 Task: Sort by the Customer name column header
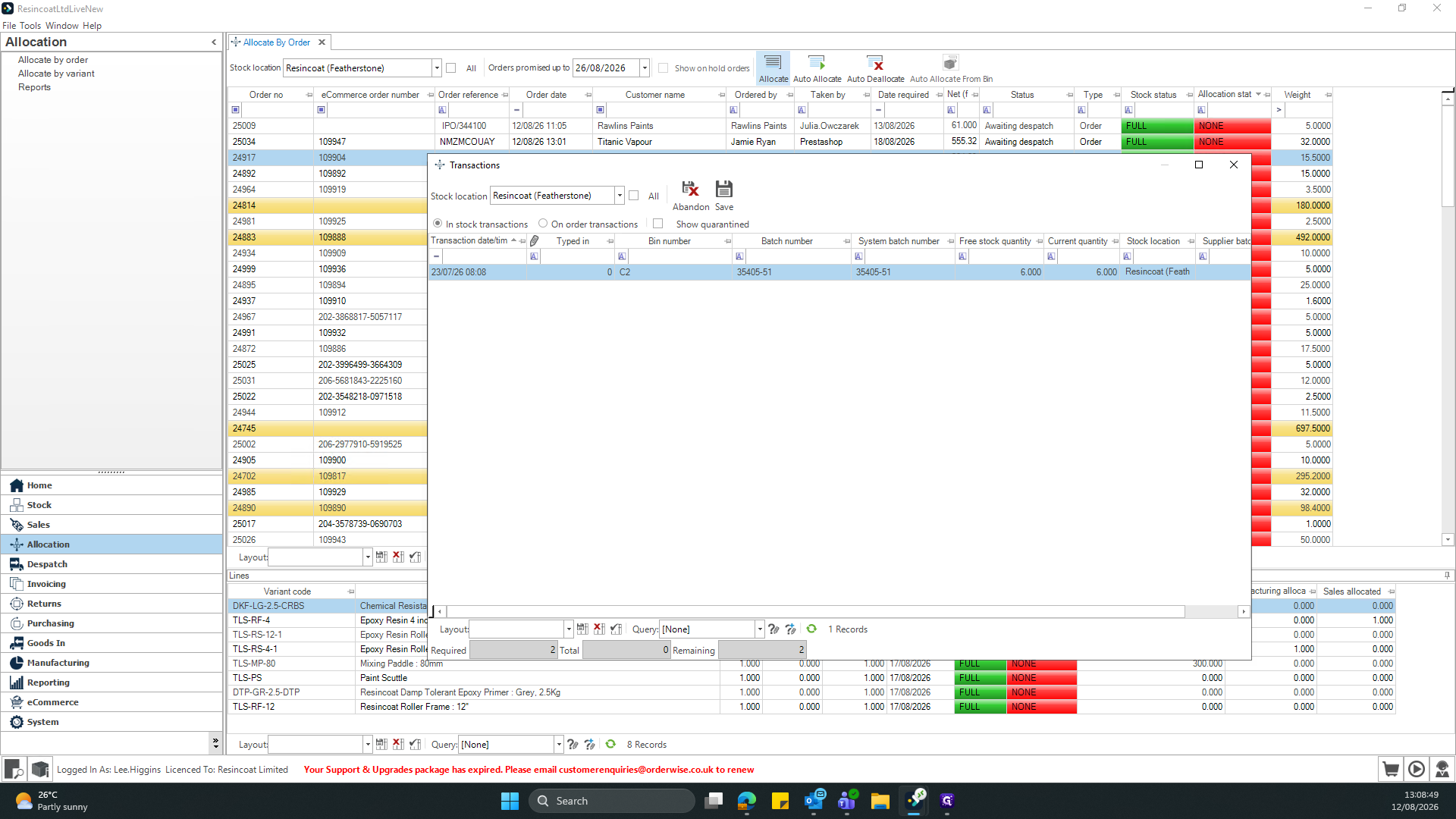coord(655,95)
